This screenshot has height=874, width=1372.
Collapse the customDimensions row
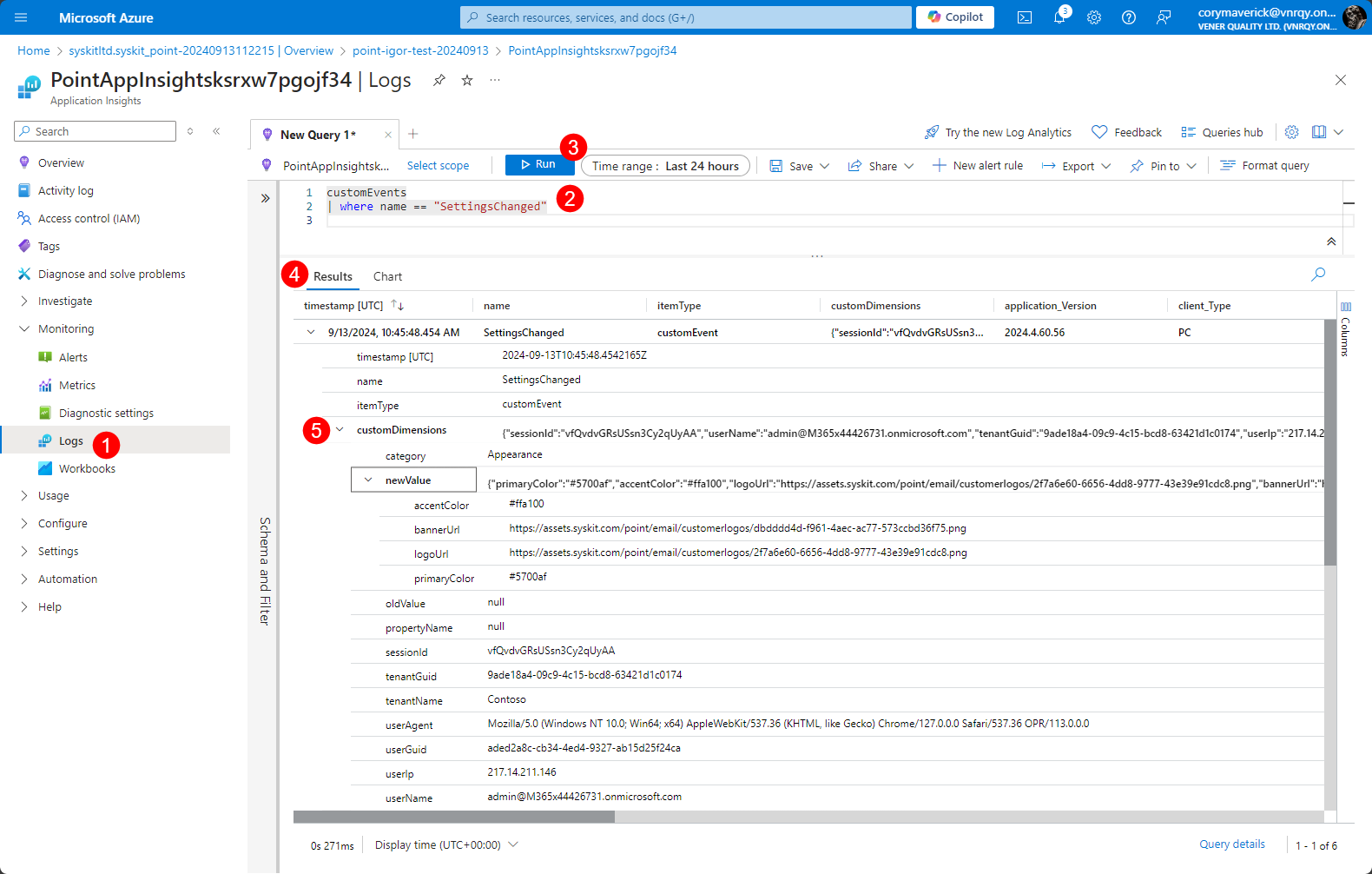[340, 429]
